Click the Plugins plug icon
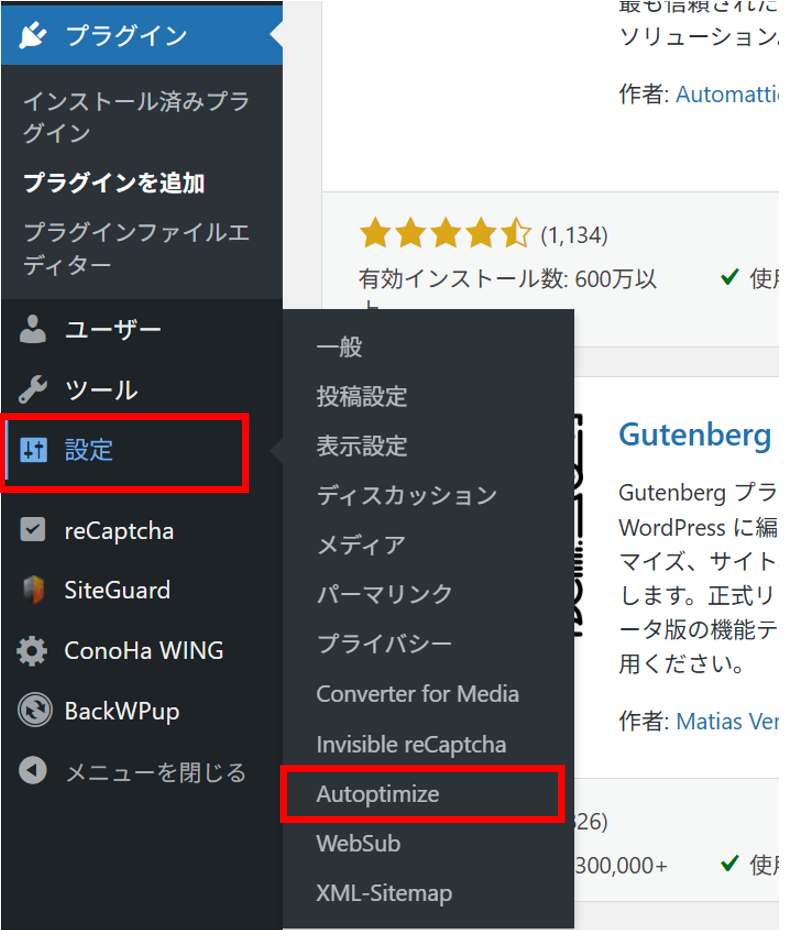The height and width of the screenshot is (930, 808). (33, 35)
